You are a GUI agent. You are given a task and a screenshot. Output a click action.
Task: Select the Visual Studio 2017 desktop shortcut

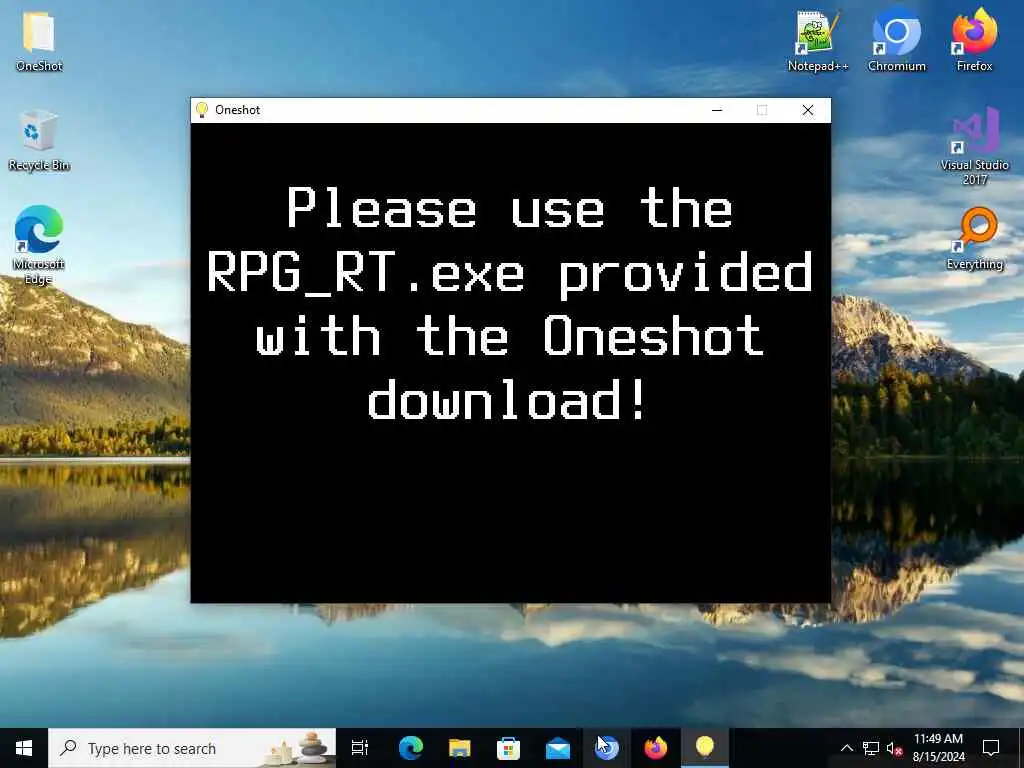(974, 146)
